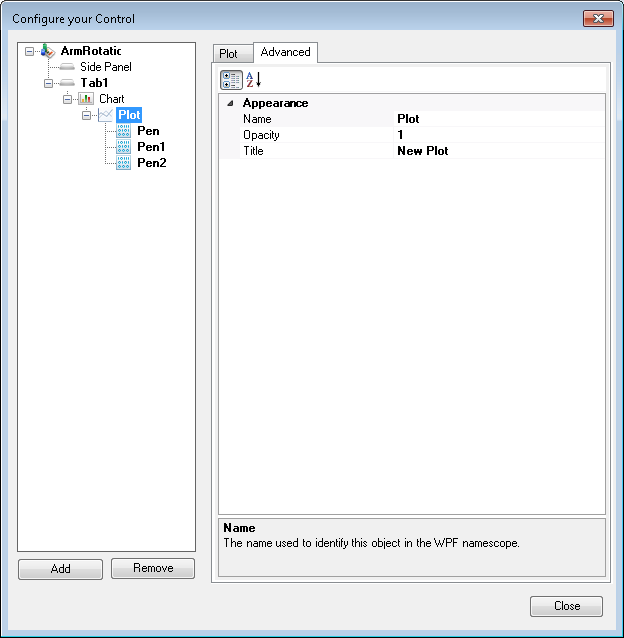Click the icon beside Pen1
Viewport: 624px width, 638px height.
point(124,147)
